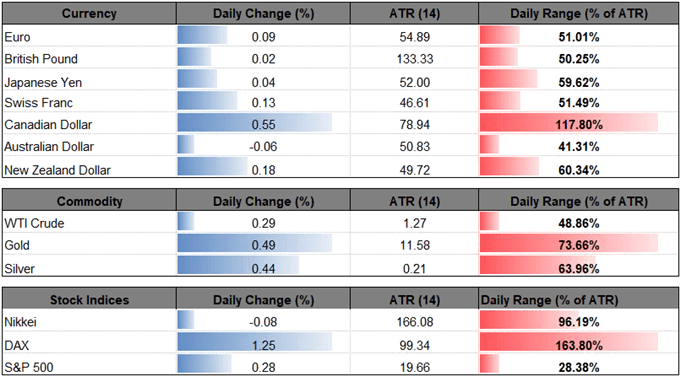Viewport: 680px width, 376px height.
Task: Select the Commodity table header
Action: tap(89, 201)
